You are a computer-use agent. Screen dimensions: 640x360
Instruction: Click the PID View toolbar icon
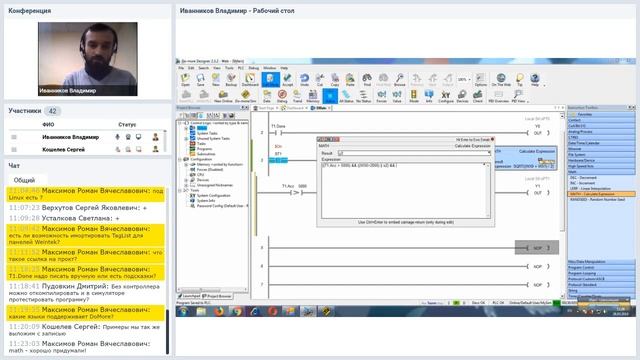click(x=518, y=96)
